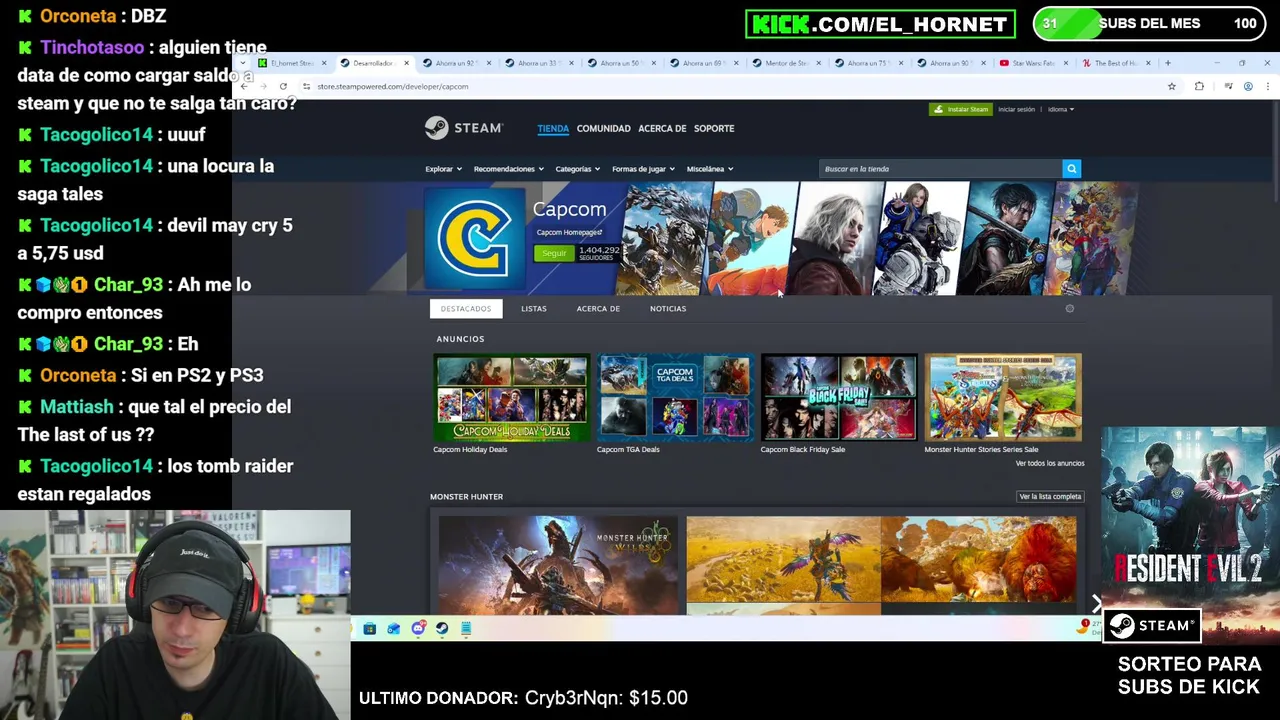This screenshot has height=720, width=1280.
Task: Click the Instalar Steam button
Action: point(961,109)
